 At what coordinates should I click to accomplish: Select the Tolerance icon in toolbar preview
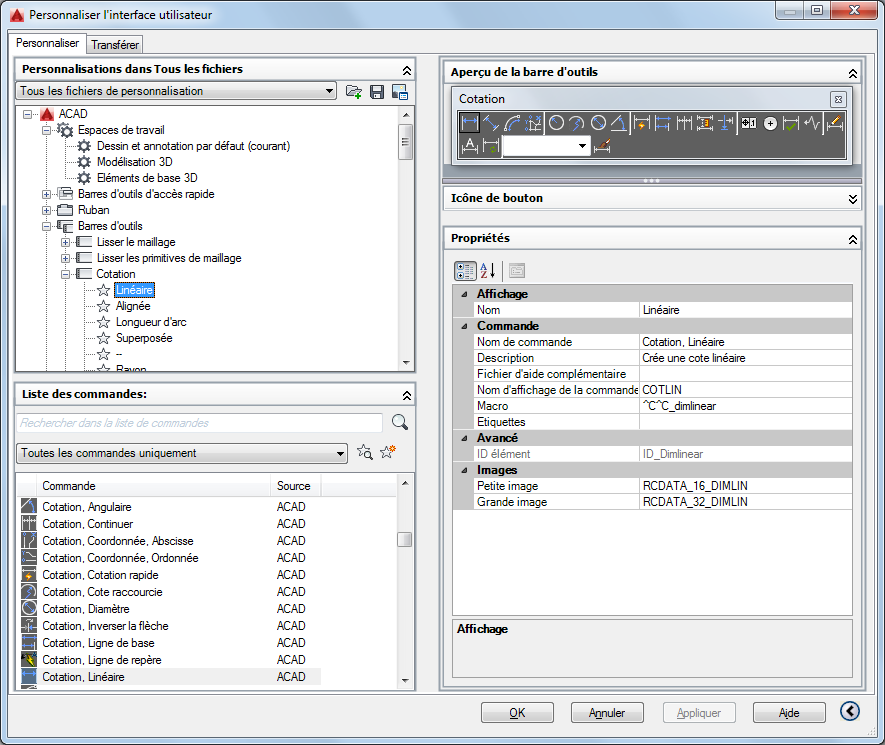[x=749, y=122]
